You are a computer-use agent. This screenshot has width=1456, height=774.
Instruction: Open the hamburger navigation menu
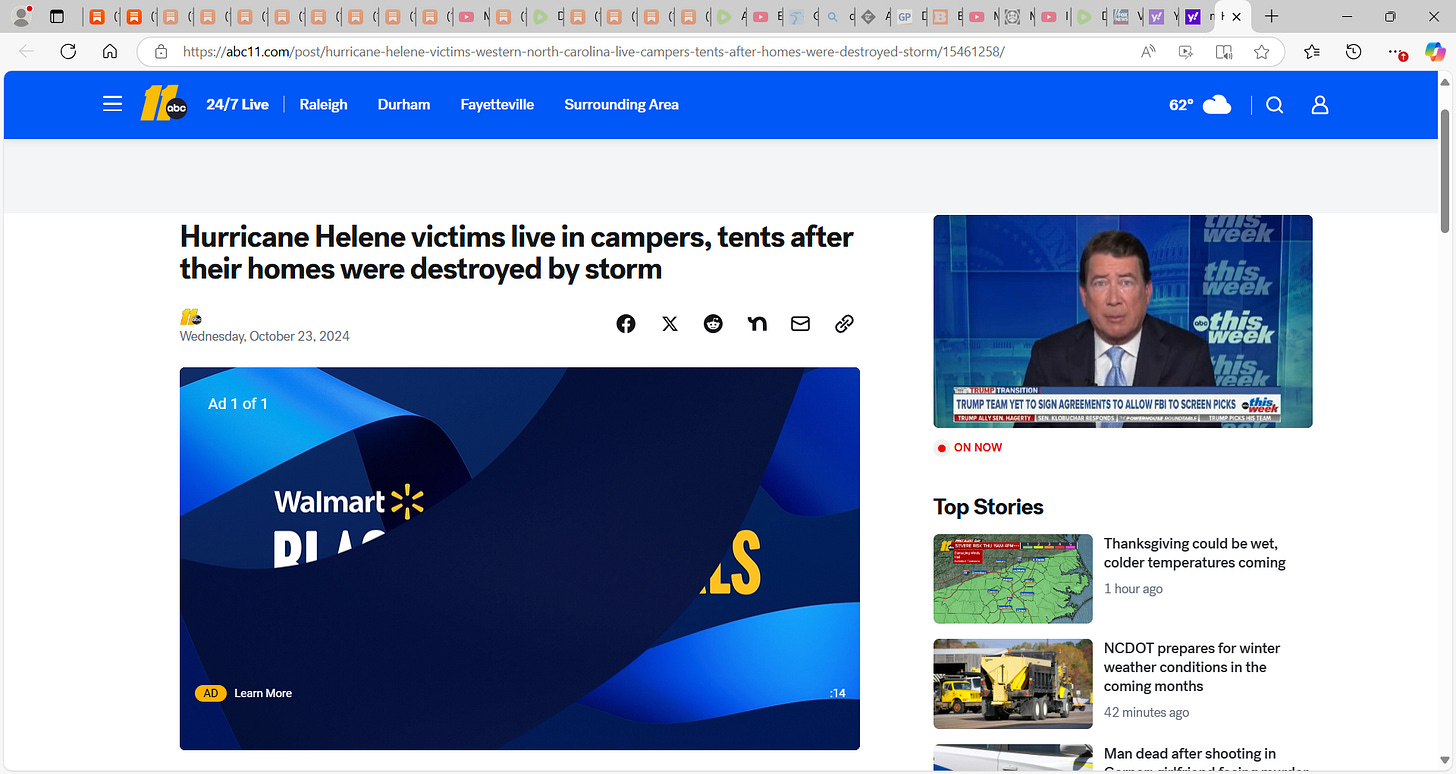coord(112,104)
